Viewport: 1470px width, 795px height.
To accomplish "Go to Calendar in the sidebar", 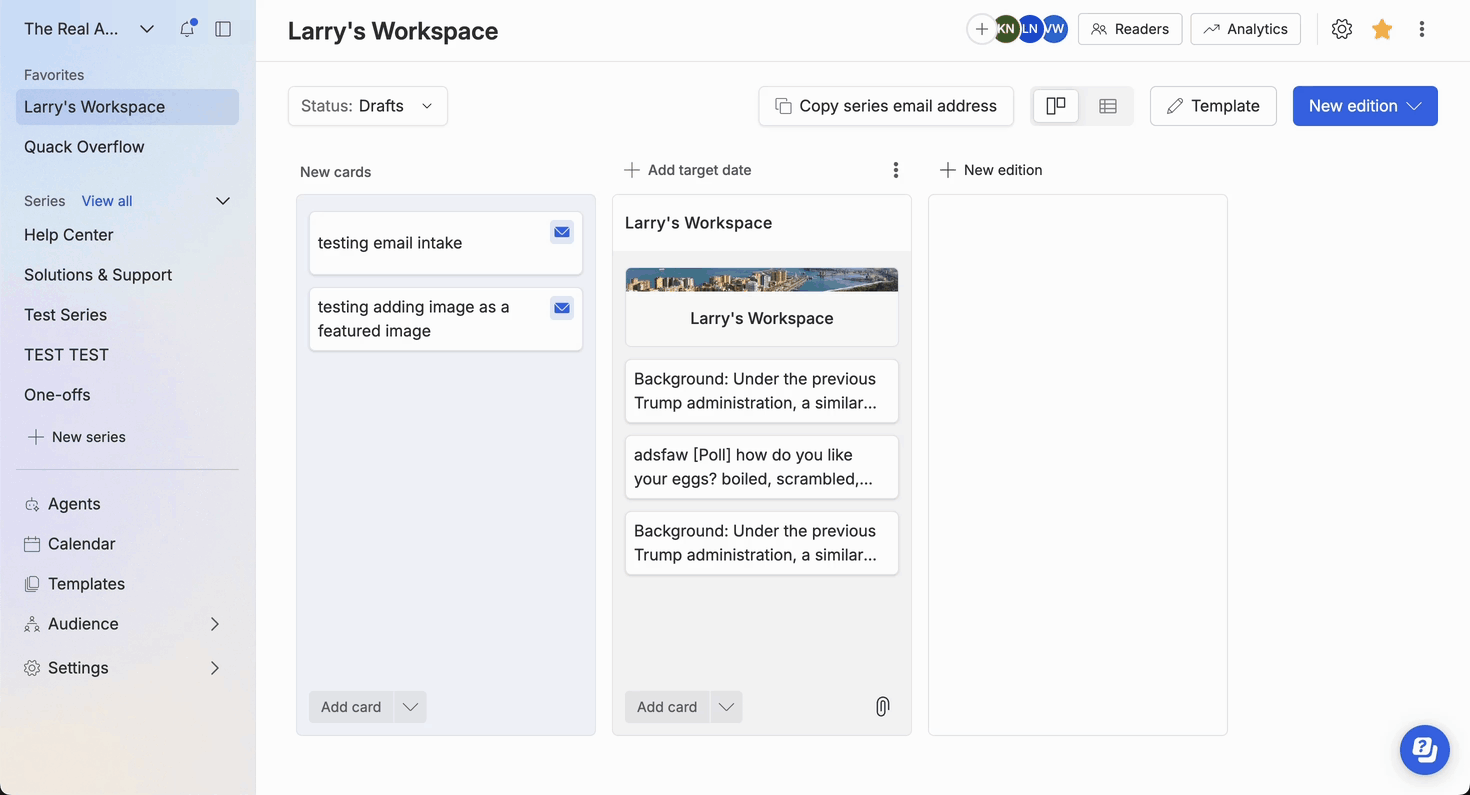I will click(x=81, y=544).
